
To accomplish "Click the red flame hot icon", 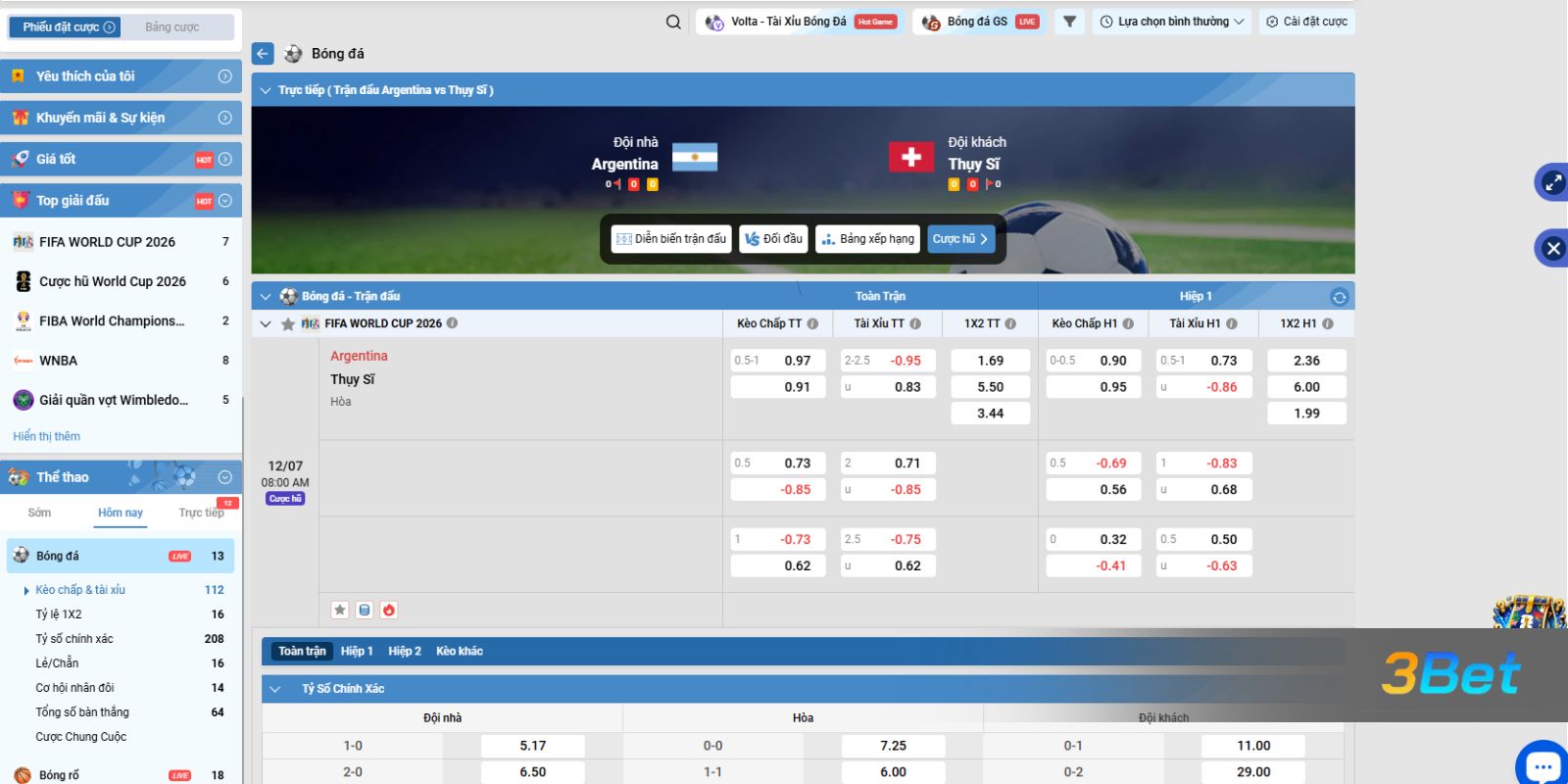I will [x=389, y=610].
